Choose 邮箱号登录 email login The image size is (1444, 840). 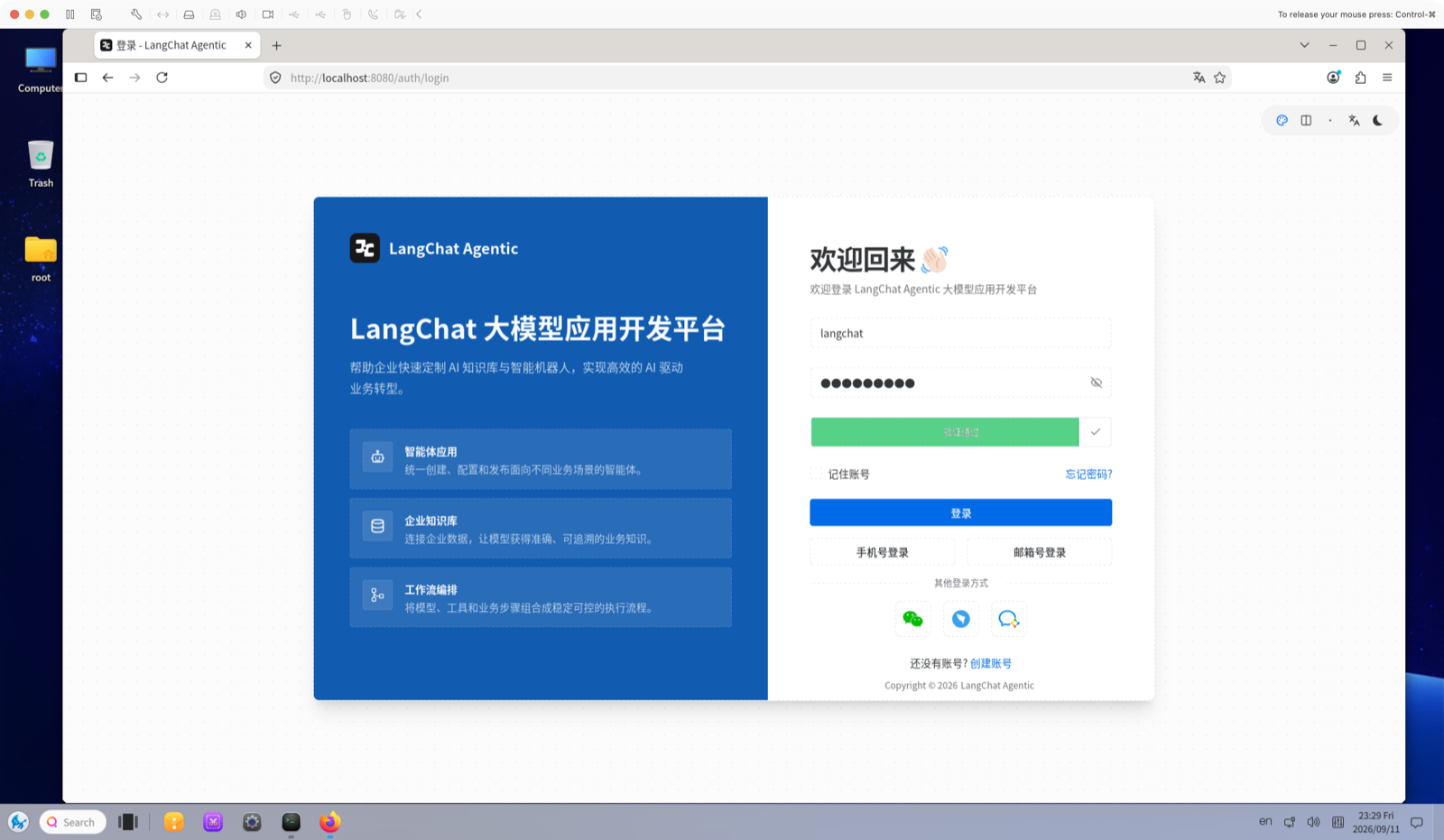click(1039, 552)
